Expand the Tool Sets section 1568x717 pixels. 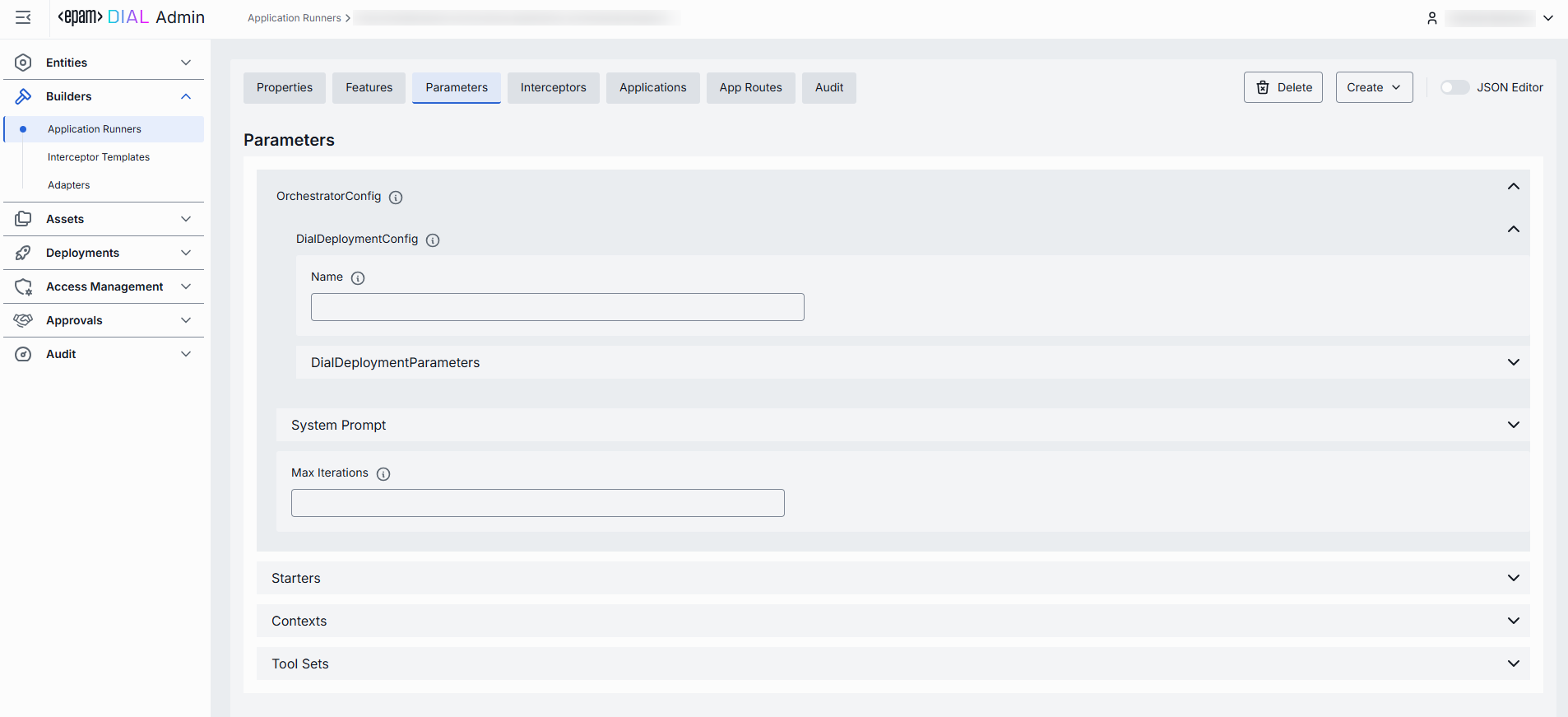[1513, 663]
